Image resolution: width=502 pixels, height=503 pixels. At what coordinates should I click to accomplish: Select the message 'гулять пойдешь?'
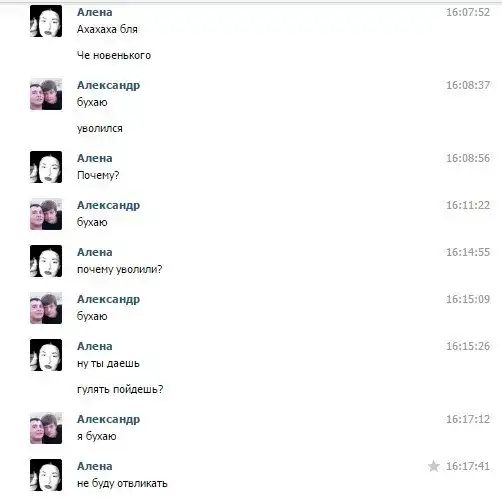click(x=120, y=389)
